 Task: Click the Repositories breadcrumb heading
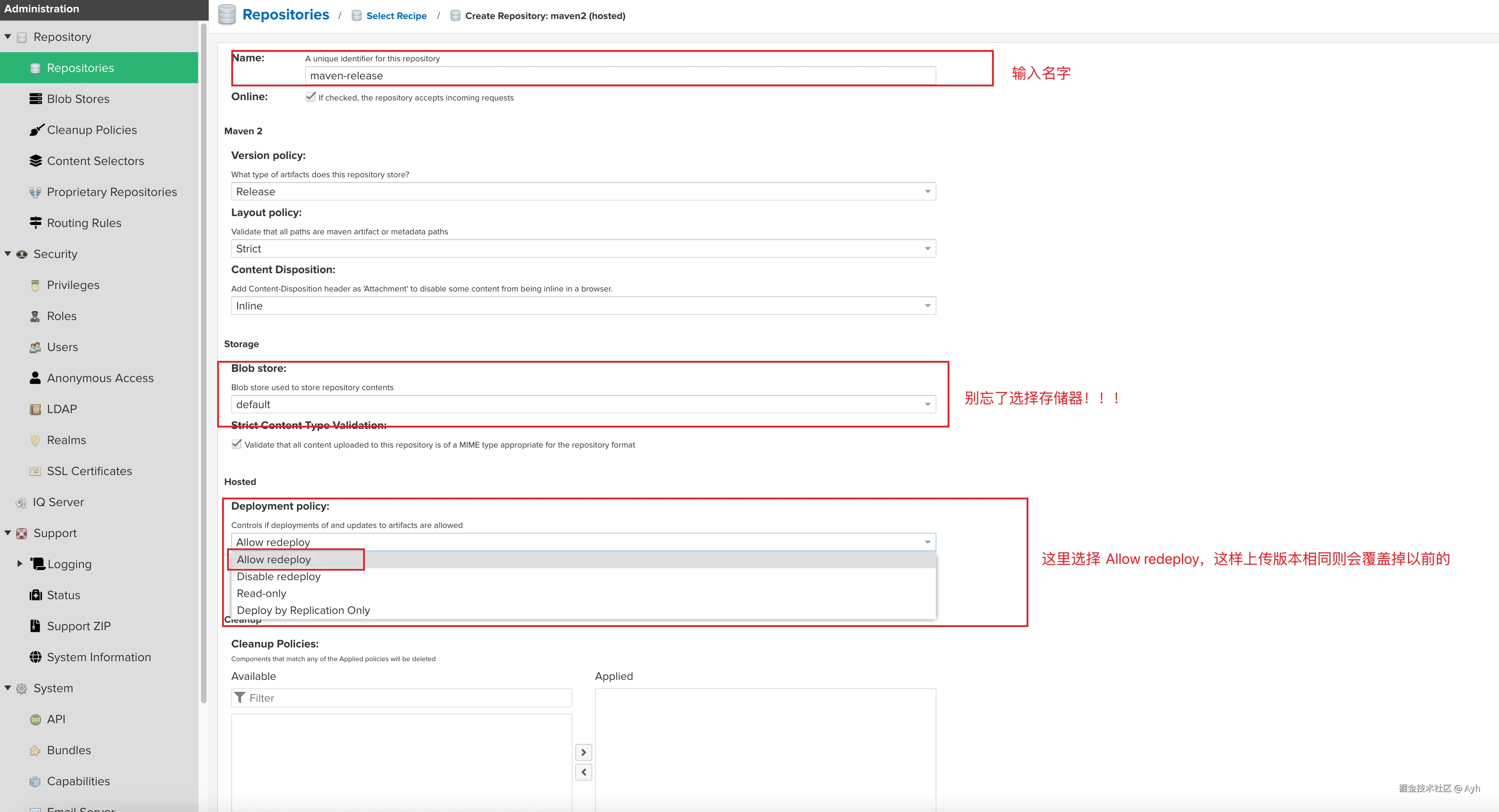coord(285,14)
